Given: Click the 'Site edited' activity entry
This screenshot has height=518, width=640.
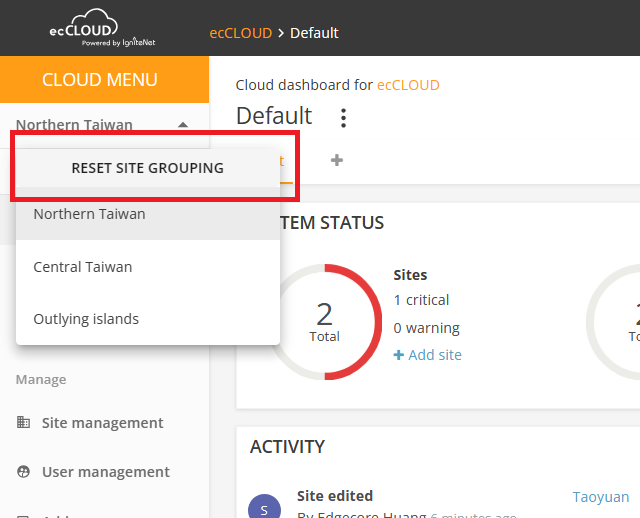Looking at the screenshot, I should click(x=335, y=496).
